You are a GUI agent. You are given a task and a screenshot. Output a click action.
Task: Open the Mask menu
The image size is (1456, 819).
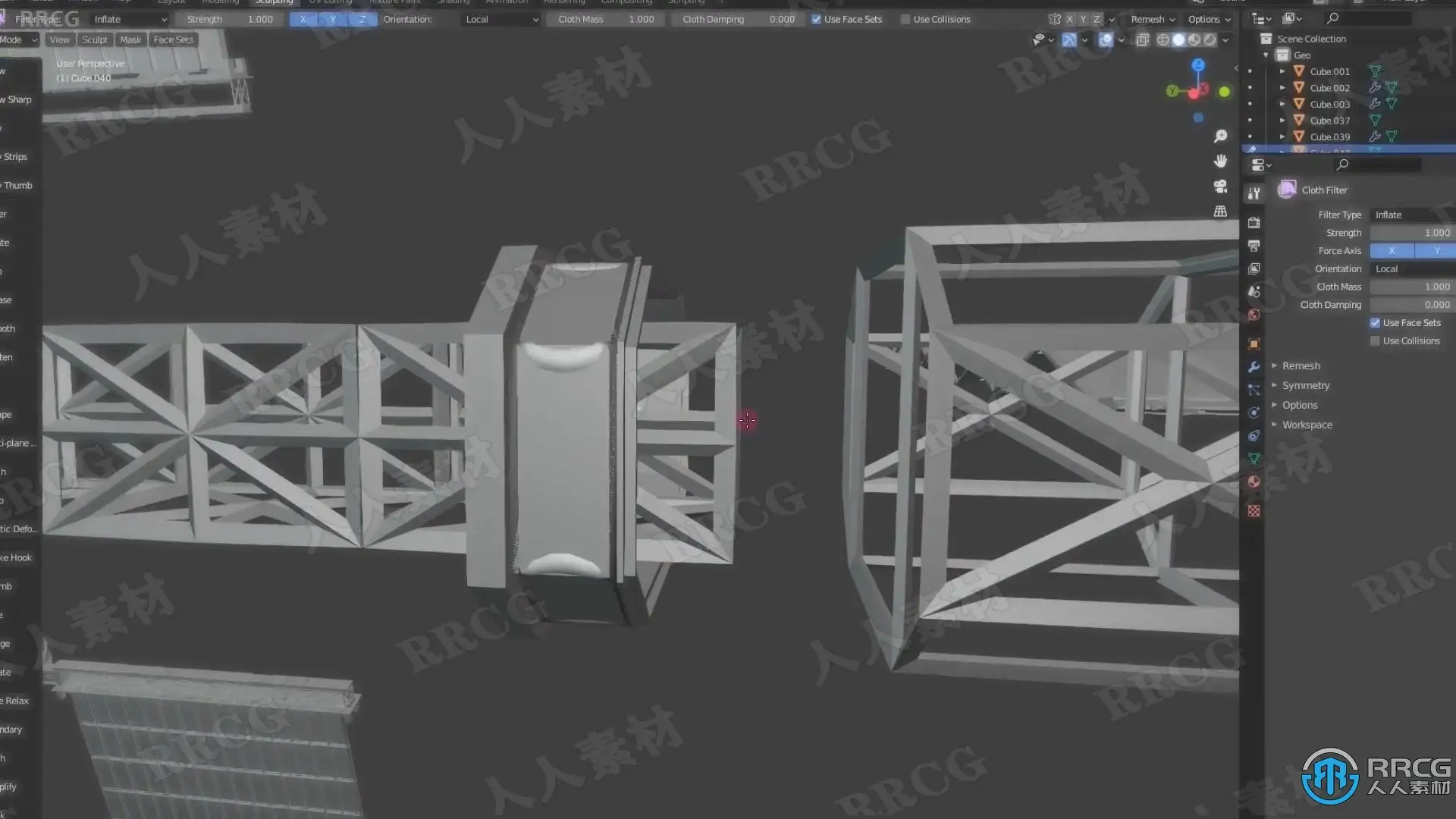coord(130,40)
